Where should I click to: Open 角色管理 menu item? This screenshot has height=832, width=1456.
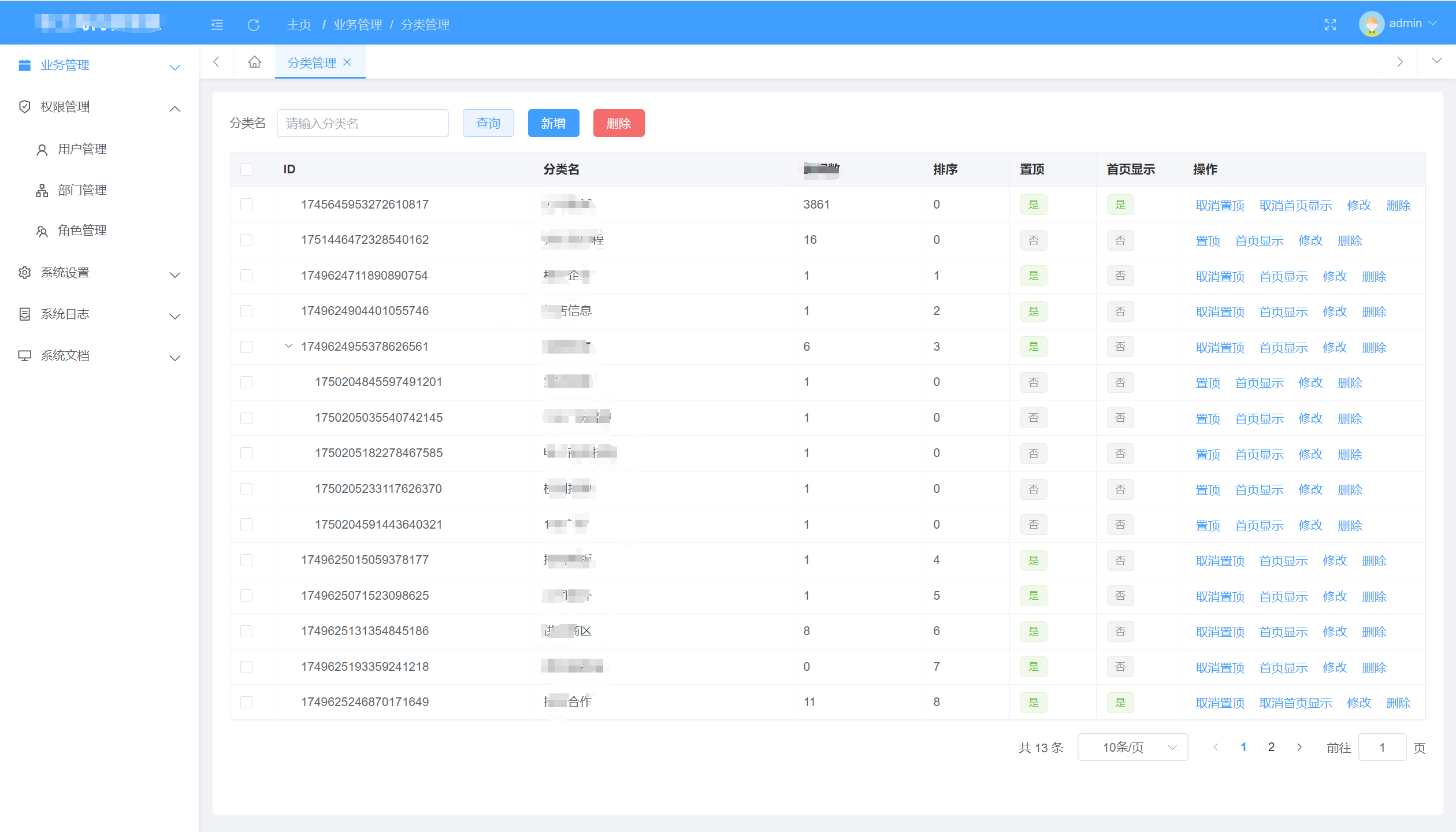[99, 231]
